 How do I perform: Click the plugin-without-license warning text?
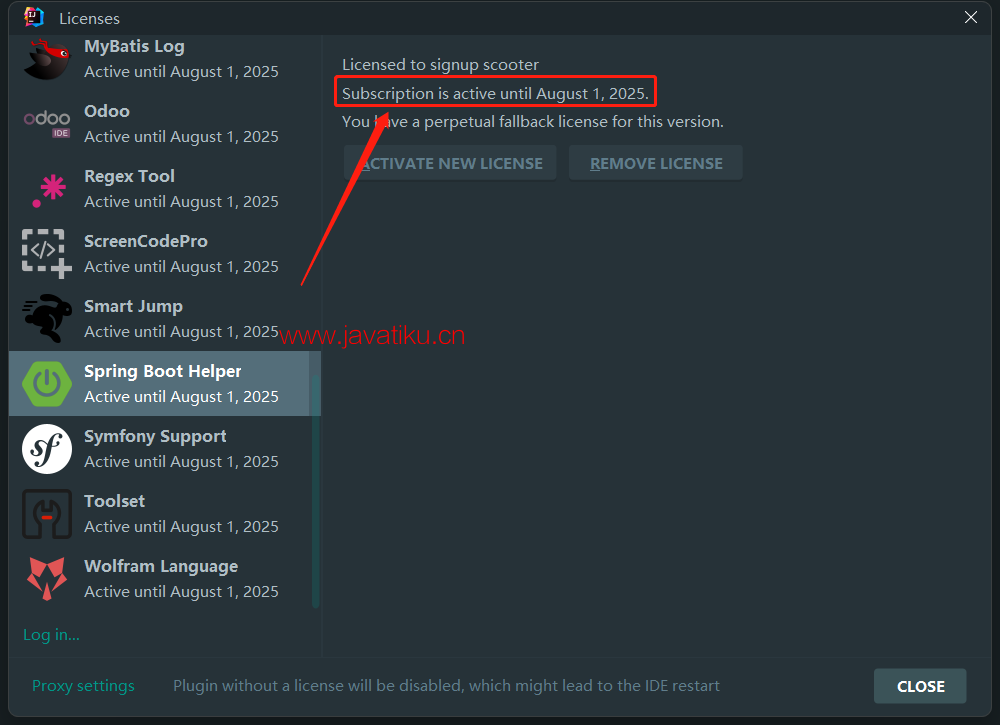pyautogui.click(x=446, y=685)
